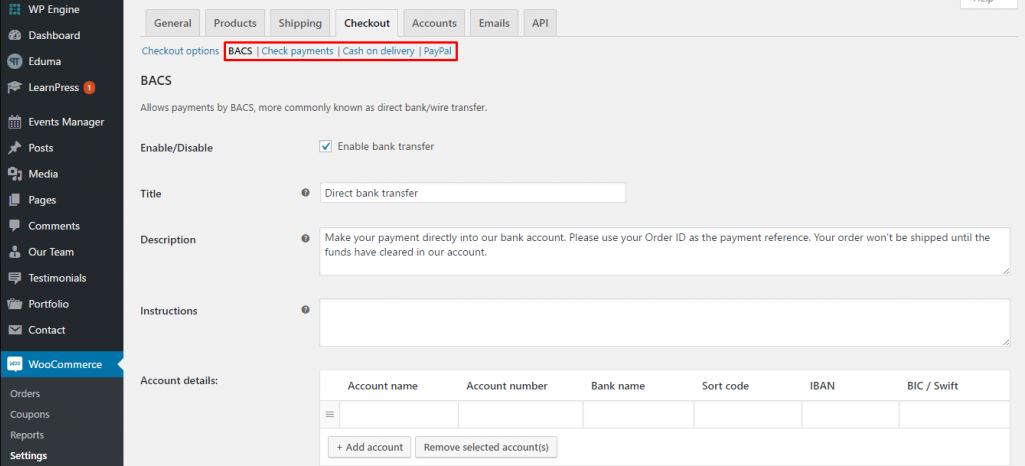Click the help tooltip icon beside Description
Image resolution: width=1025 pixels, height=466 pixels.
coord(305,239)
